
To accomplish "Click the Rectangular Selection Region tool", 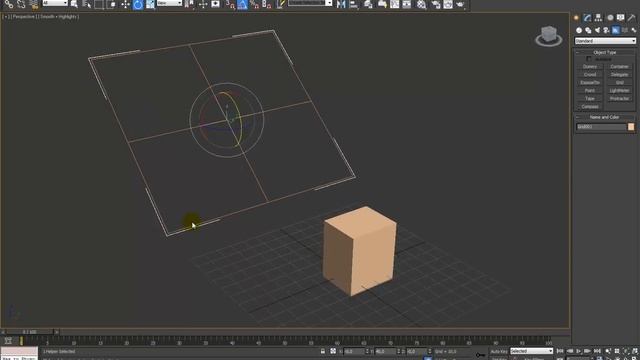I will 99,4.
